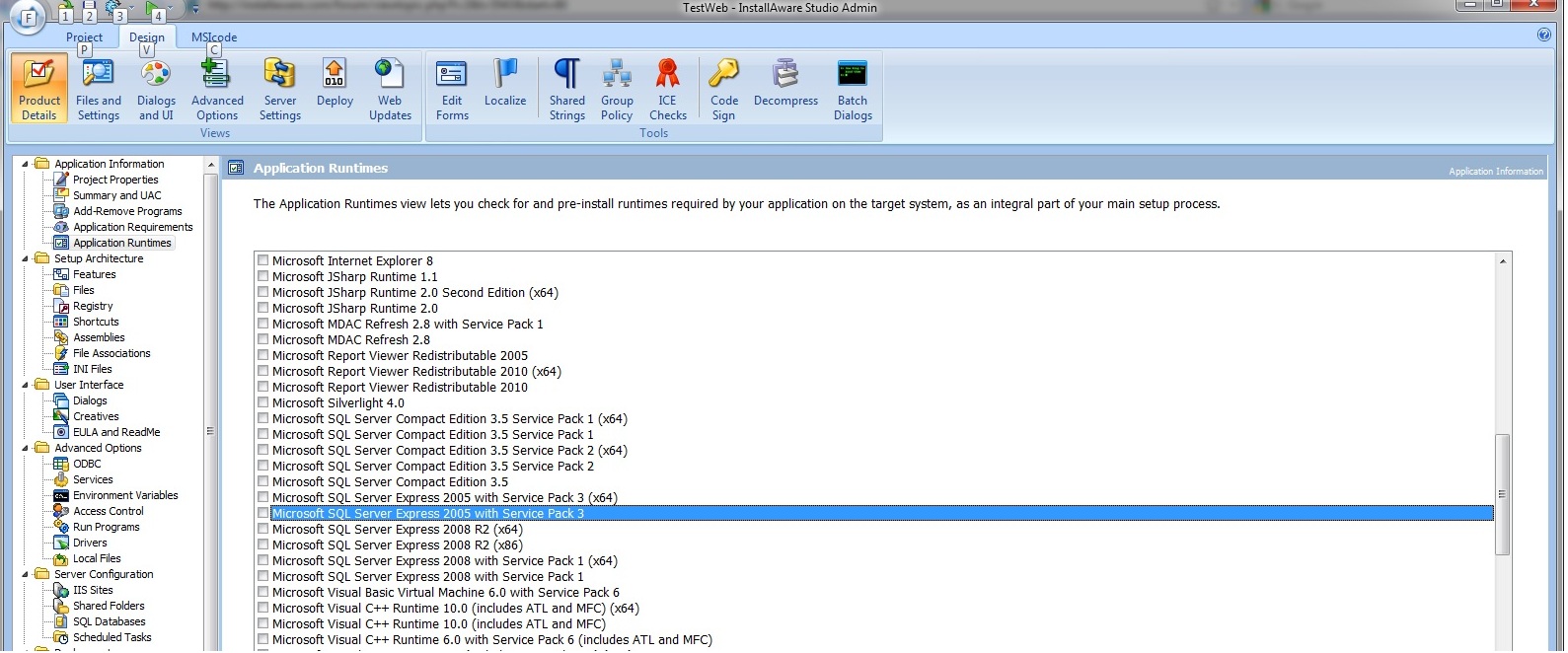1568x653 pixels.
Task: Run ICE Checks tool
Action: click(668, 89)
